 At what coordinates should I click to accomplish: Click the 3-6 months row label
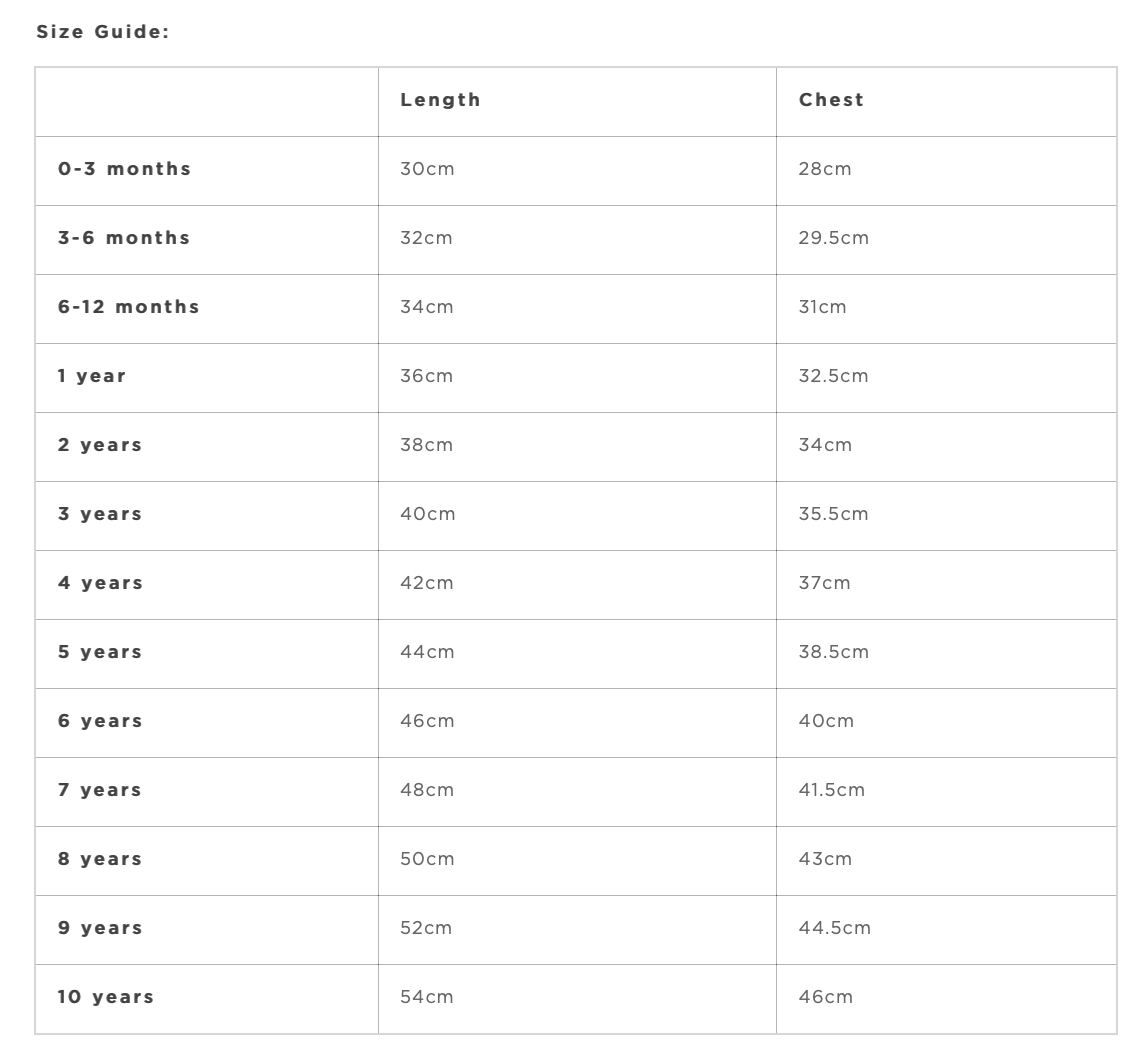[x=123, y=238]
